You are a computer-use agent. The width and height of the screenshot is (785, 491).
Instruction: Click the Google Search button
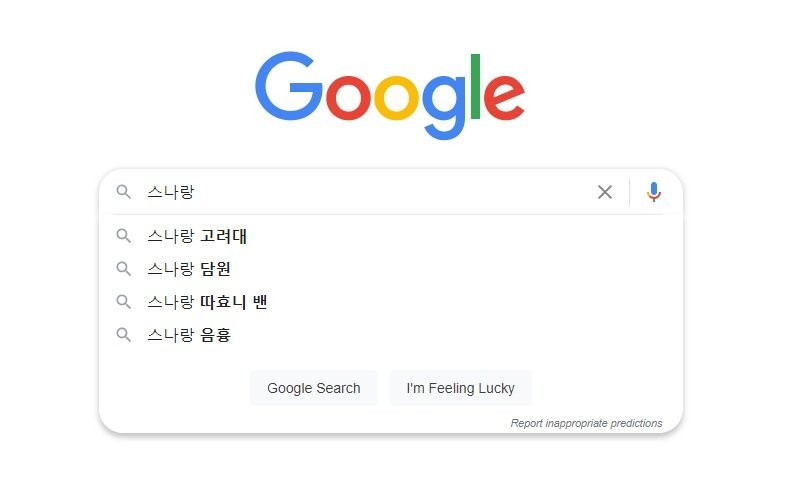[x=314, y=388]
